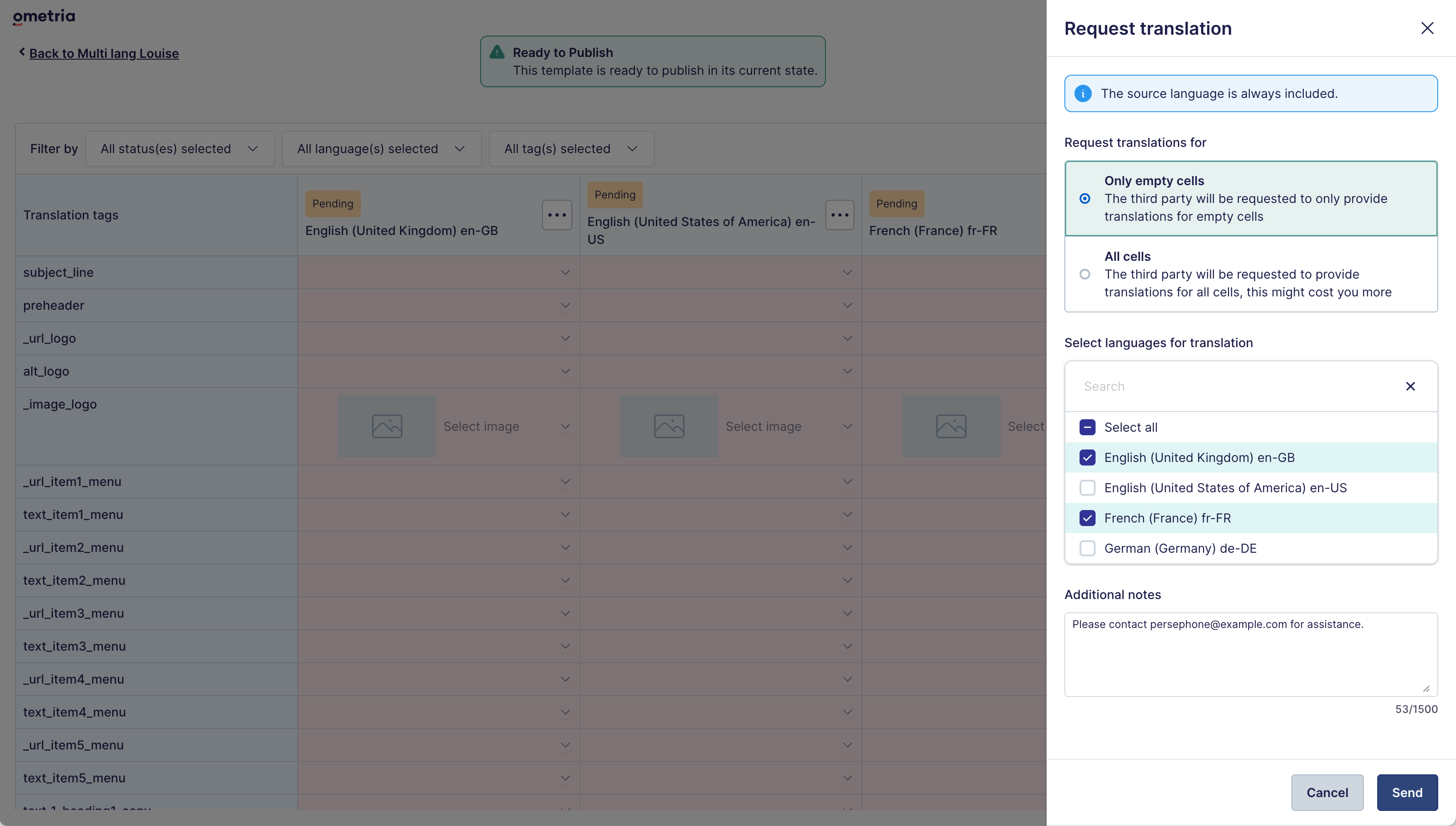Toggle the Select all languages checkbox
The image size is (1456, 826).
(x=1087, y=427)
